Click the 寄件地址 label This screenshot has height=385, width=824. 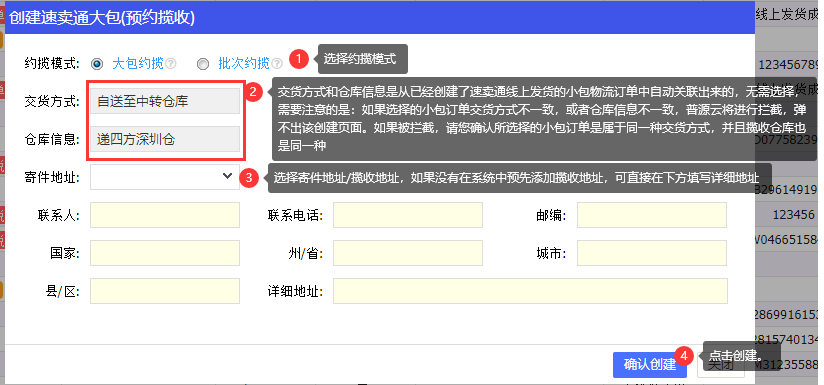pos(52,178)
